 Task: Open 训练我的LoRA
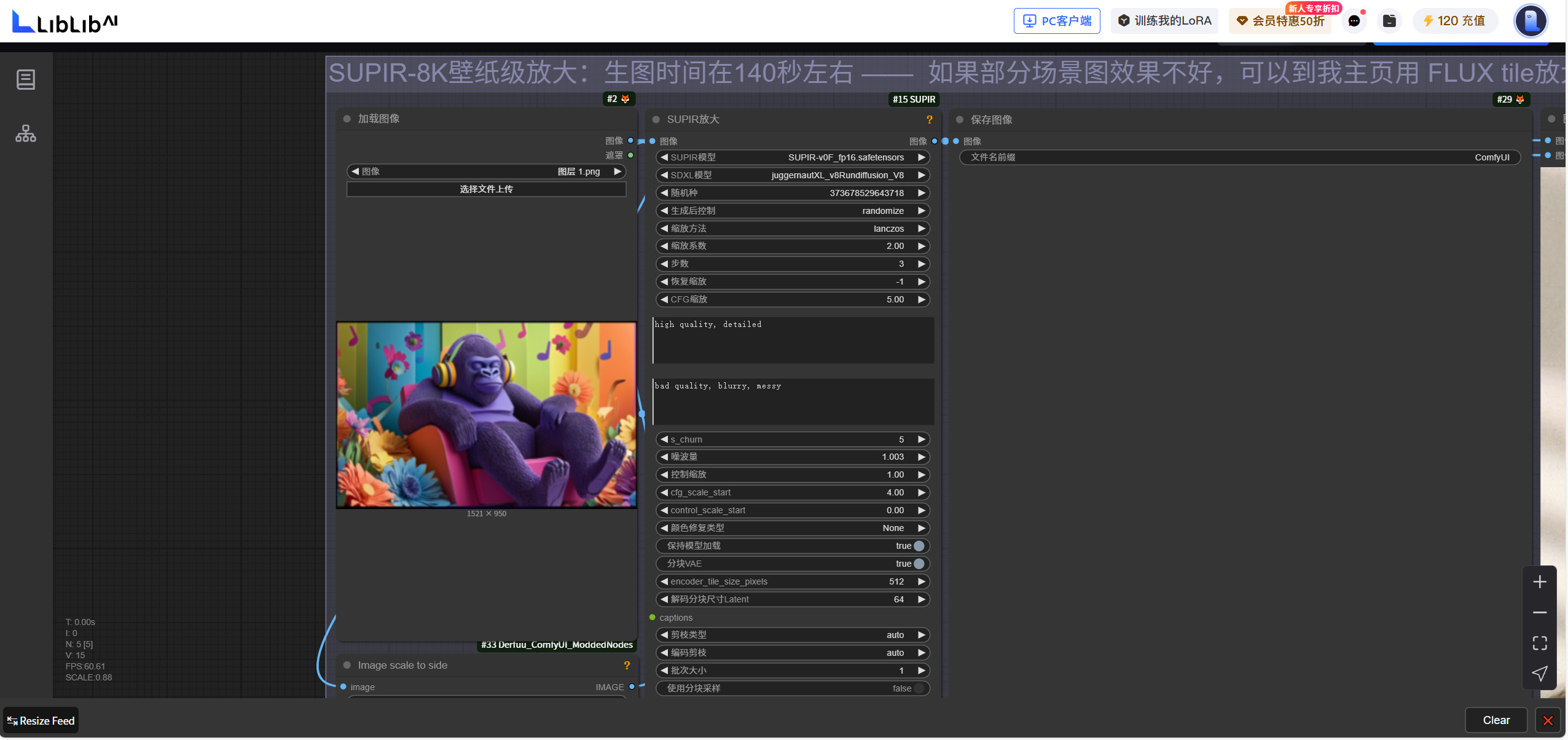1164,21
